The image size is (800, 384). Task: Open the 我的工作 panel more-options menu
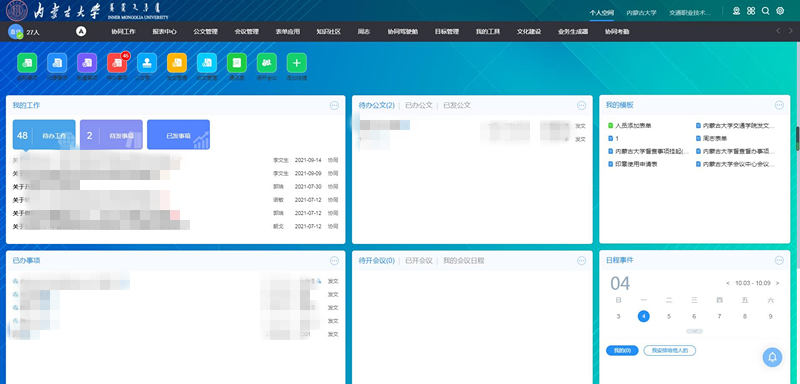pyautogui.click(x=334, y=106)
